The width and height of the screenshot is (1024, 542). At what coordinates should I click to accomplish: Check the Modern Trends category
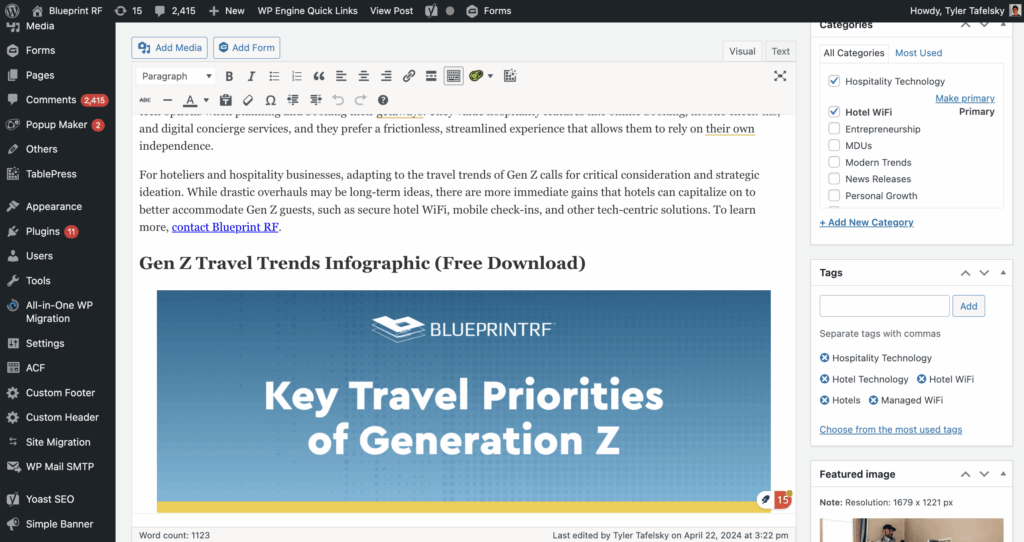[834, 162]
